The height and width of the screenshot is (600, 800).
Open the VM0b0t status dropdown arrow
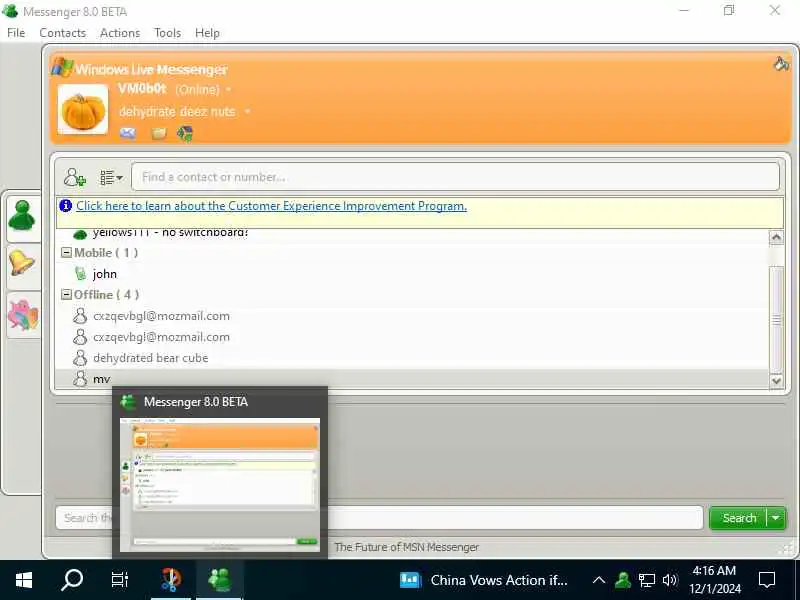pyautogui.click(x=229, y=90)
